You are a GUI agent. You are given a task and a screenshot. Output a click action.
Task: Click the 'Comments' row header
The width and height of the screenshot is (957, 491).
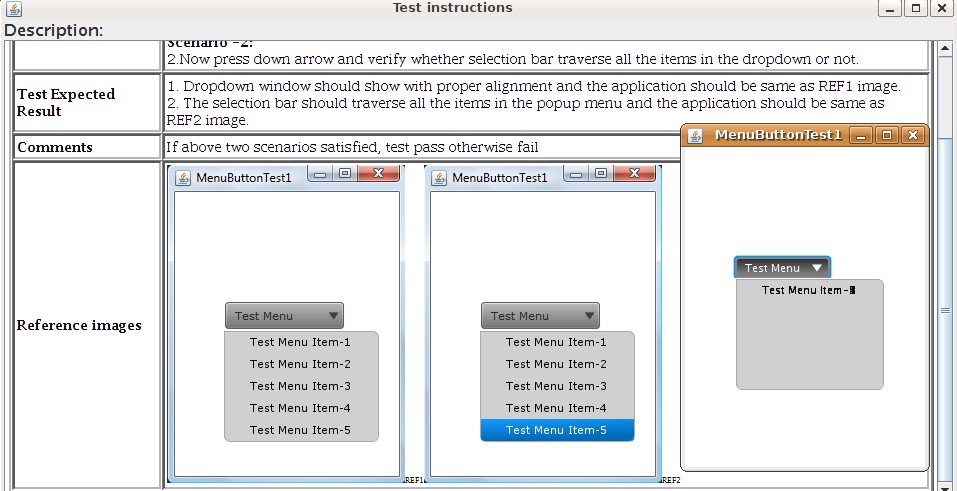click(x=87, y=147)
